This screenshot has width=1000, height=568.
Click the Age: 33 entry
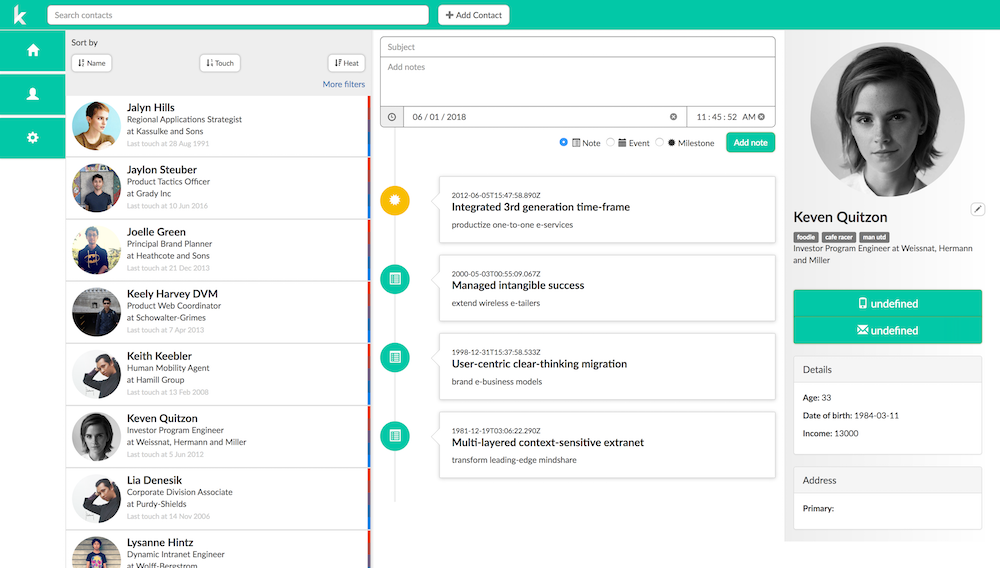[817, 398]
